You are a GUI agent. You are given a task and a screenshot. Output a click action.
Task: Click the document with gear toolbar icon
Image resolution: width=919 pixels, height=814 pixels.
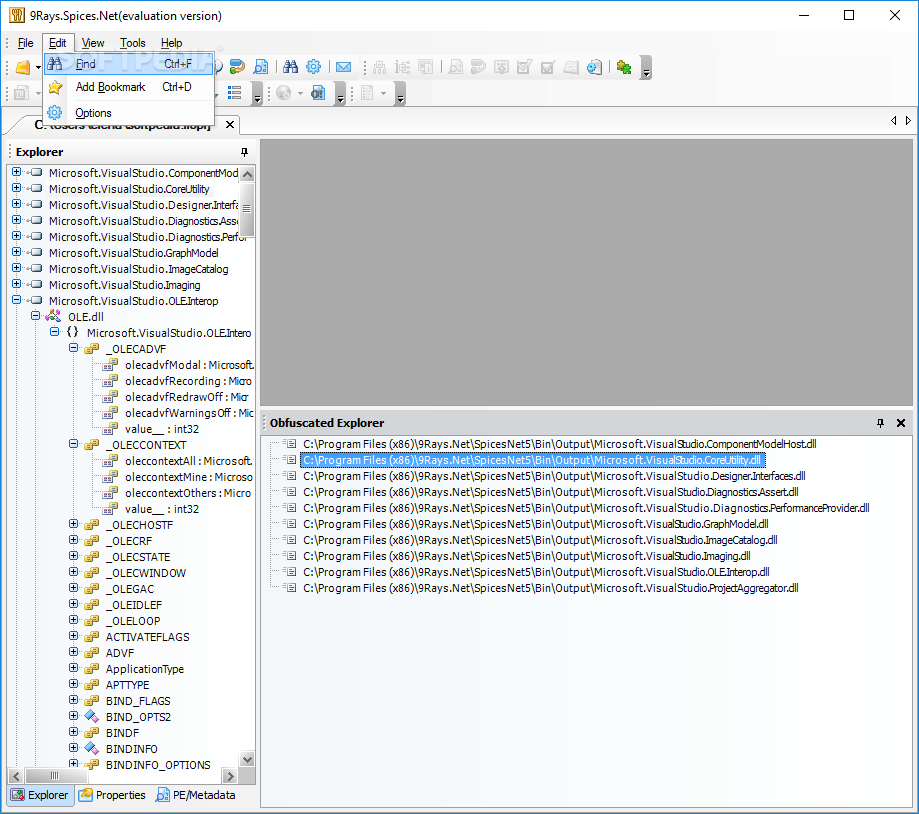(594, 67)
